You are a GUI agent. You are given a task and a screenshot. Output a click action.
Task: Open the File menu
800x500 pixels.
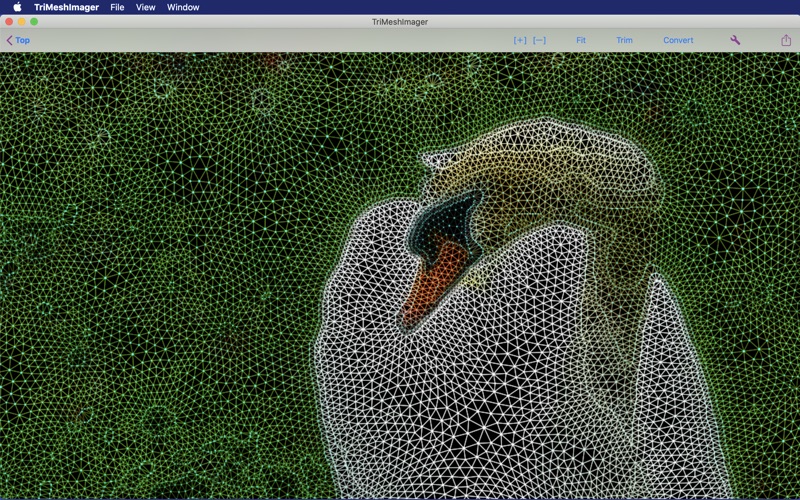[x=117, y=7]
